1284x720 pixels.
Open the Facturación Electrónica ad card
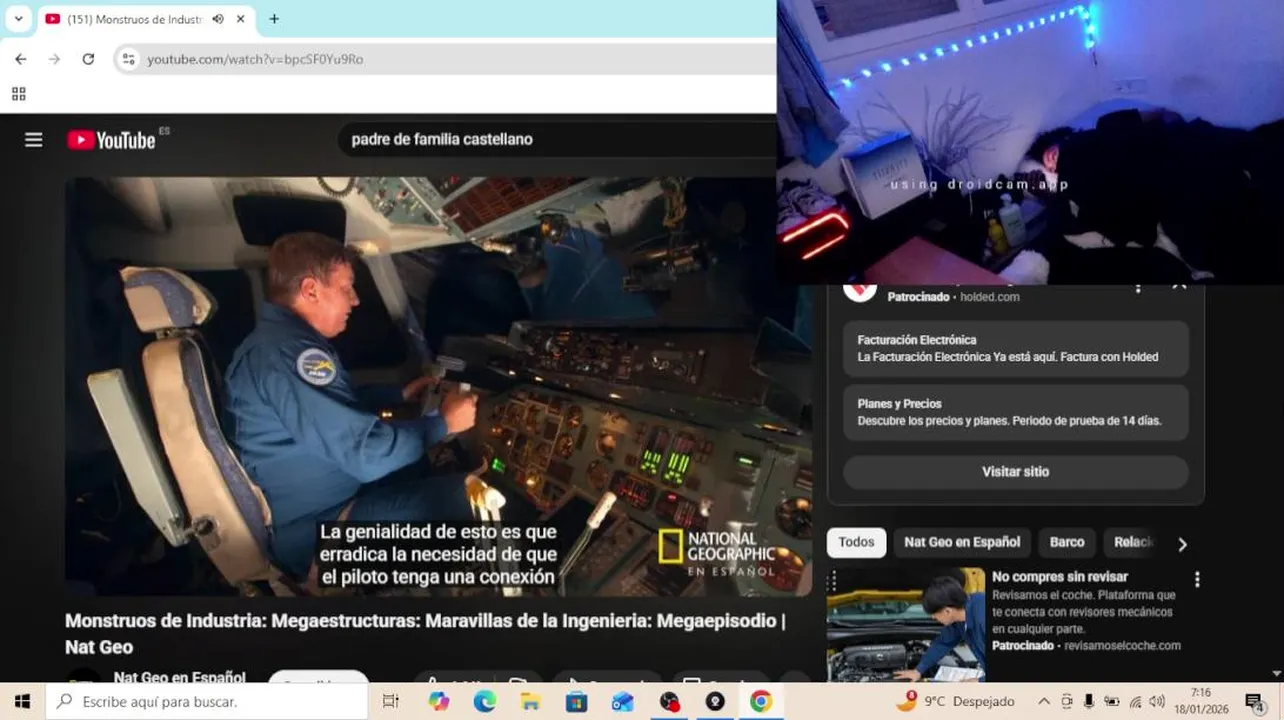1016,348
